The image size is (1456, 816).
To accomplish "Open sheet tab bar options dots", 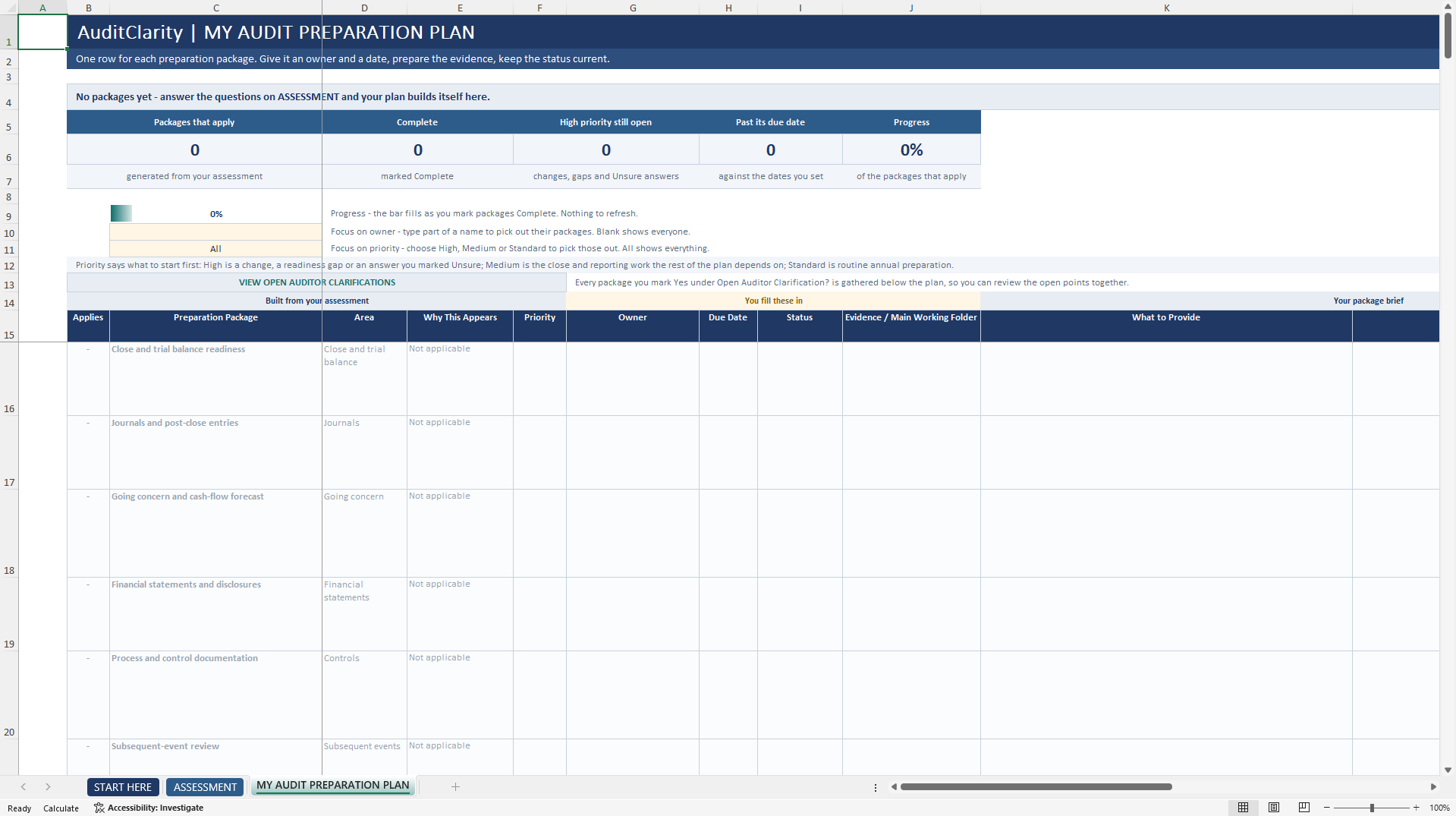I will tap(876, 788).
